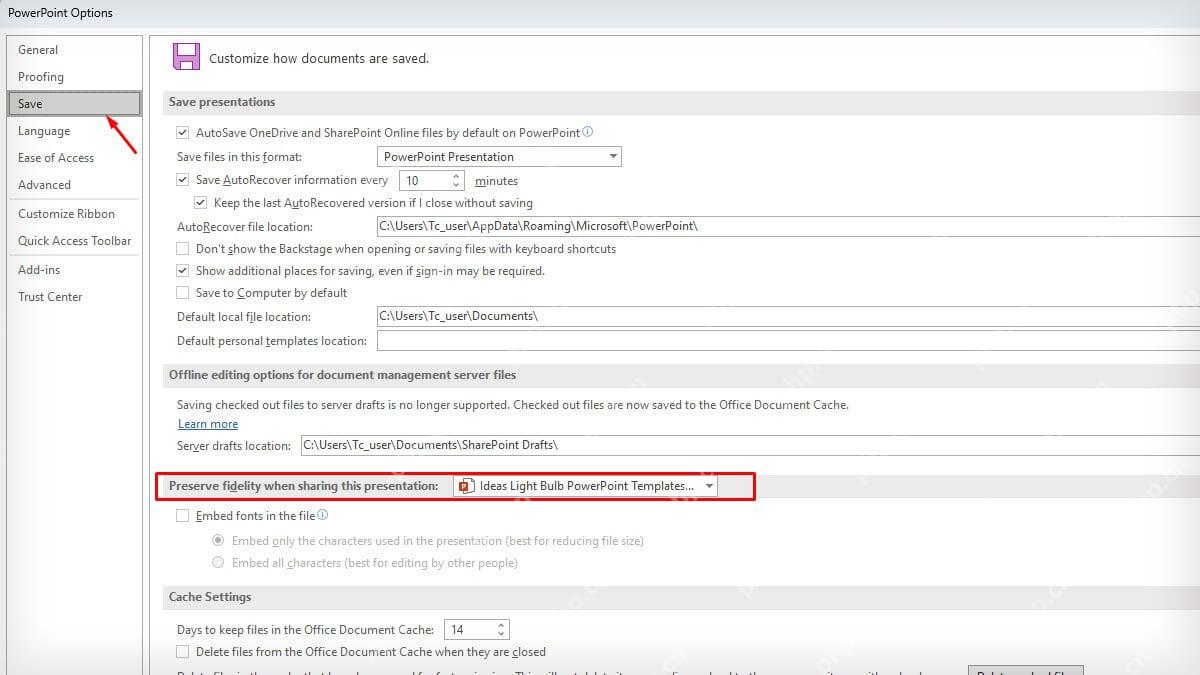Viewport: 1200px width, 675px height.
Task: Decrease AutoRecover minutes with down arrow
Action: [457, 185]
